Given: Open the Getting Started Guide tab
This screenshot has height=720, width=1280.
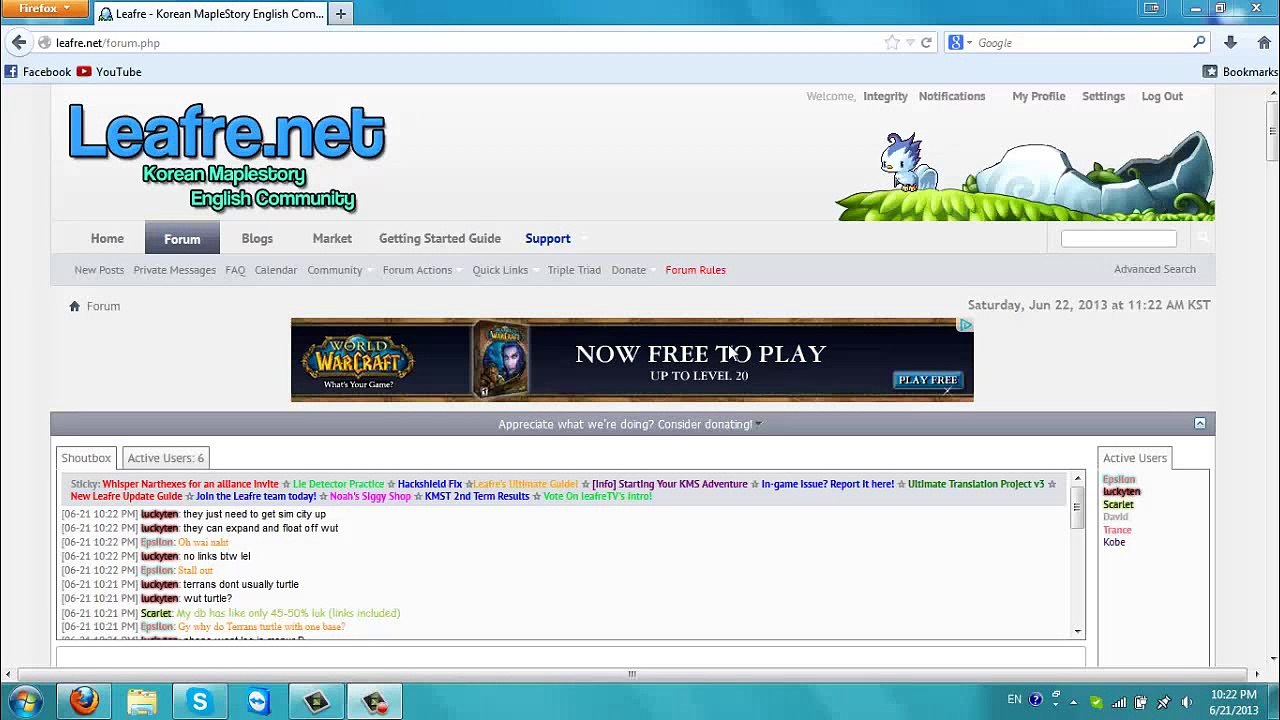Looking at the screenshot, I should coord(440,239).
